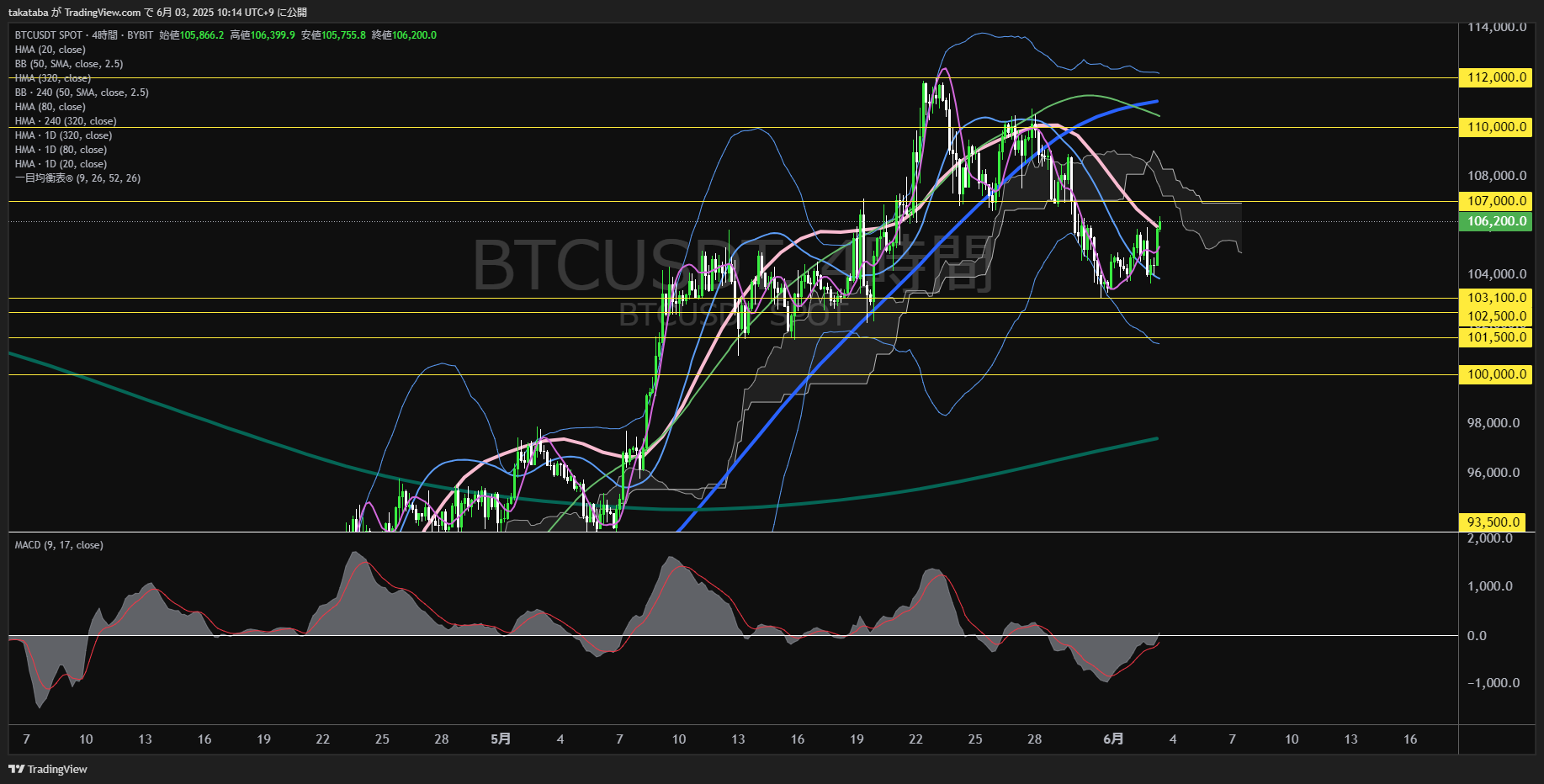
Task: Click the MACD (9, 17, close) legend
Action: pos(59,545)
